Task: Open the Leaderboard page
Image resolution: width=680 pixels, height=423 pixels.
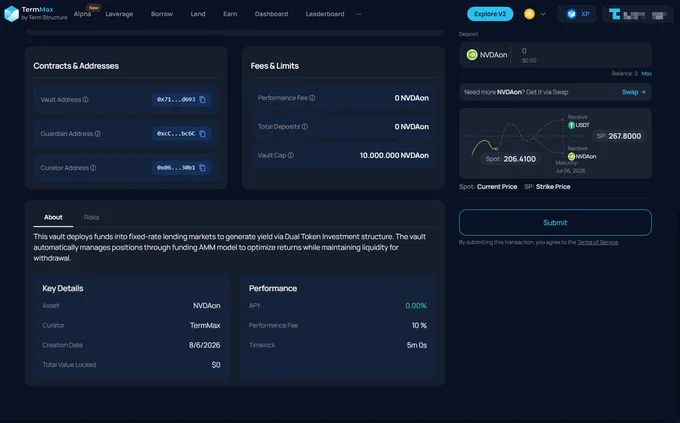Action: coord(325,14)
